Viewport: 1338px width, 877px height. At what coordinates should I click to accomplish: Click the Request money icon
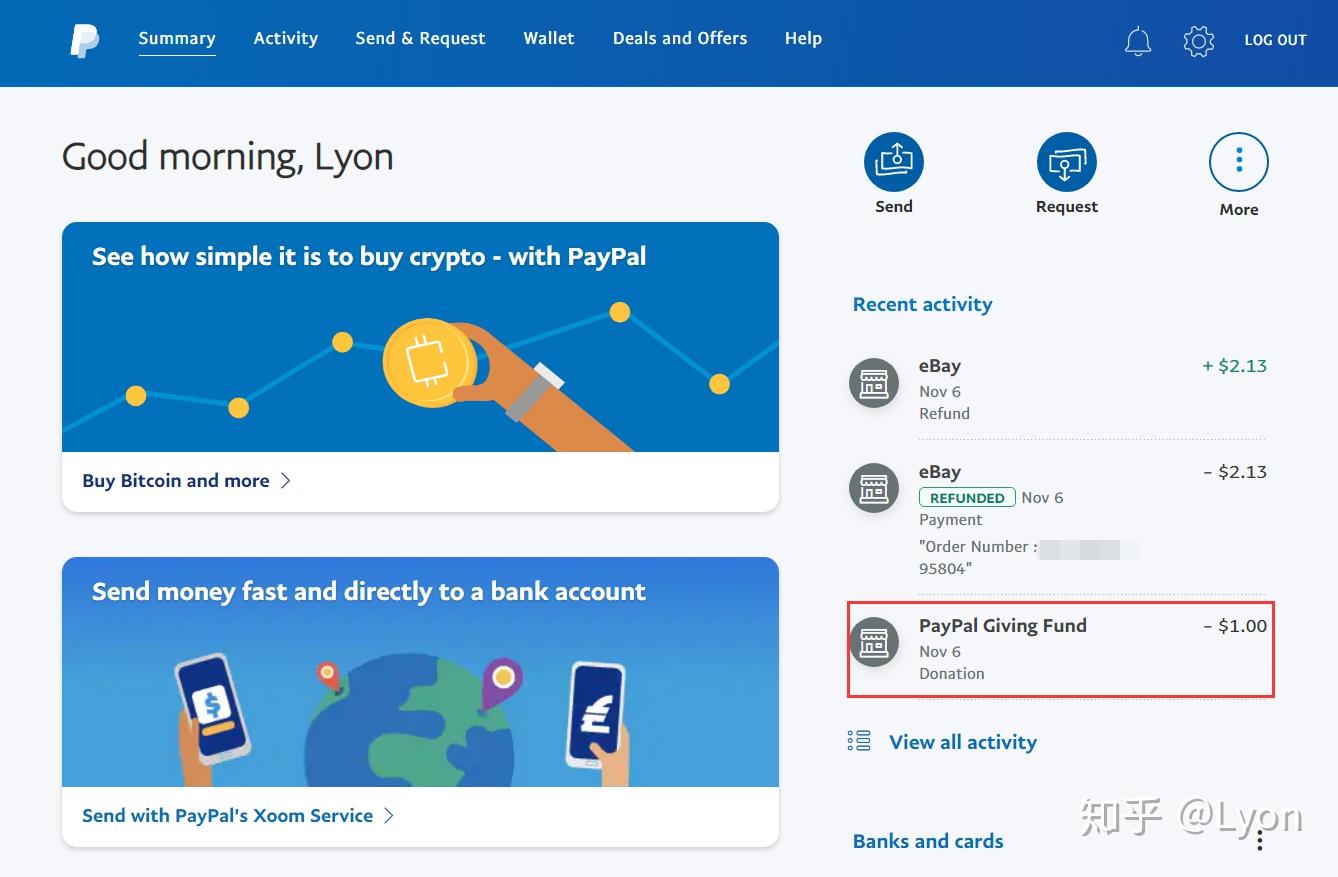pyautogui.click(x=1067, y=162)
